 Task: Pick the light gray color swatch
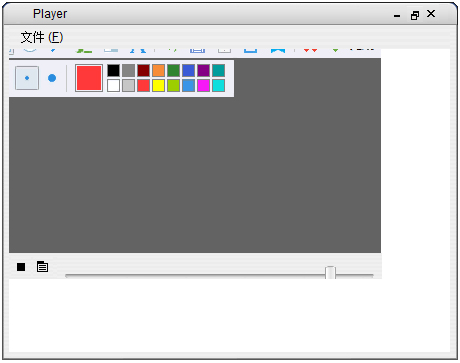128,85
